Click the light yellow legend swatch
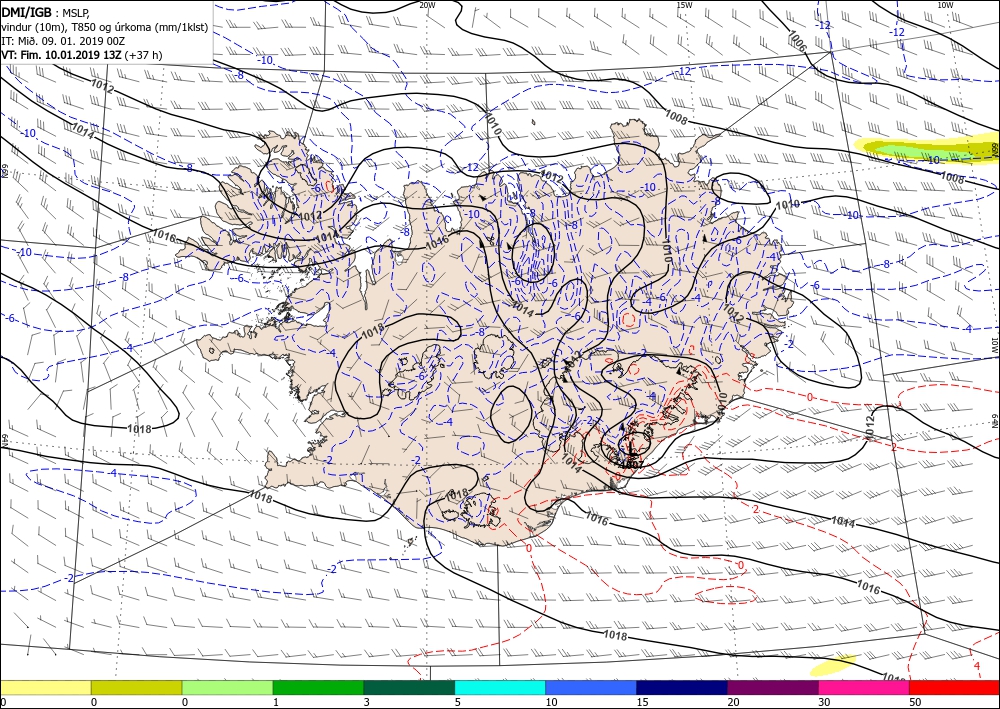Viewport: 1000px width, 709px height. click(x=45, y=687)
